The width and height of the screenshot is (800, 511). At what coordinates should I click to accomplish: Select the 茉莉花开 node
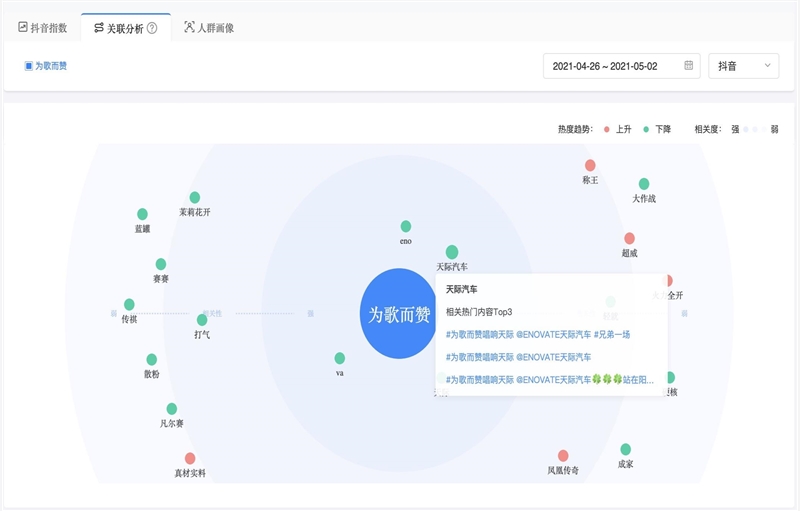click(195, 197)
